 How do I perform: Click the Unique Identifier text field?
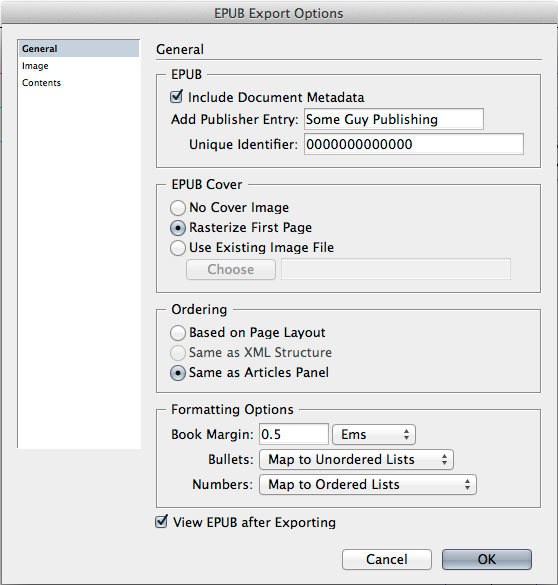(414, 144)
